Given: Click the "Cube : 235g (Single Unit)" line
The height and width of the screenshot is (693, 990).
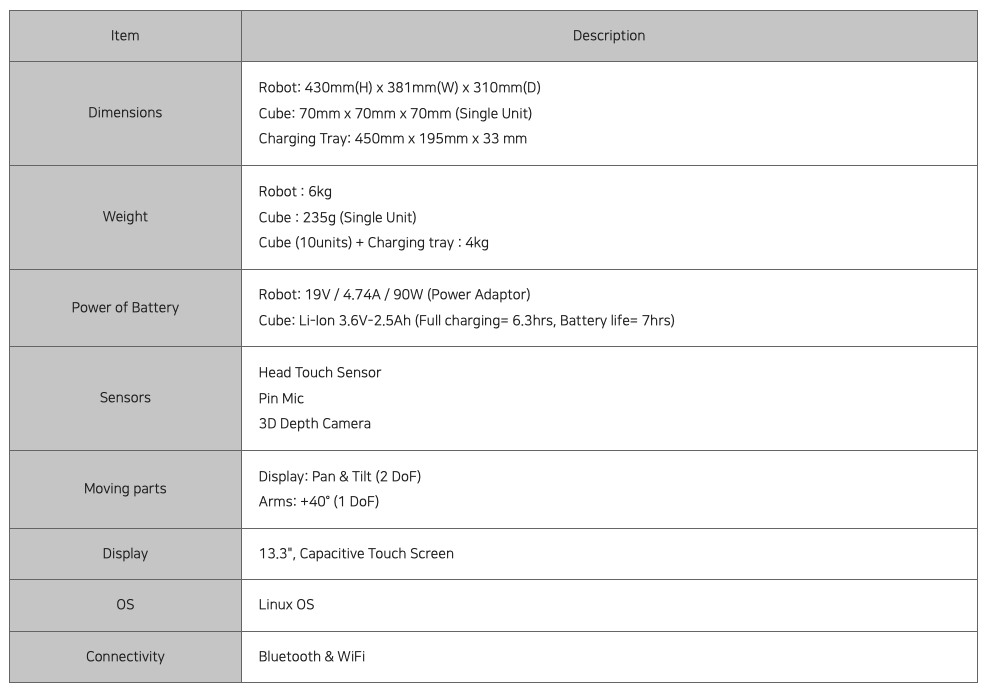Looking at the screenshot, I should point(337,217).
